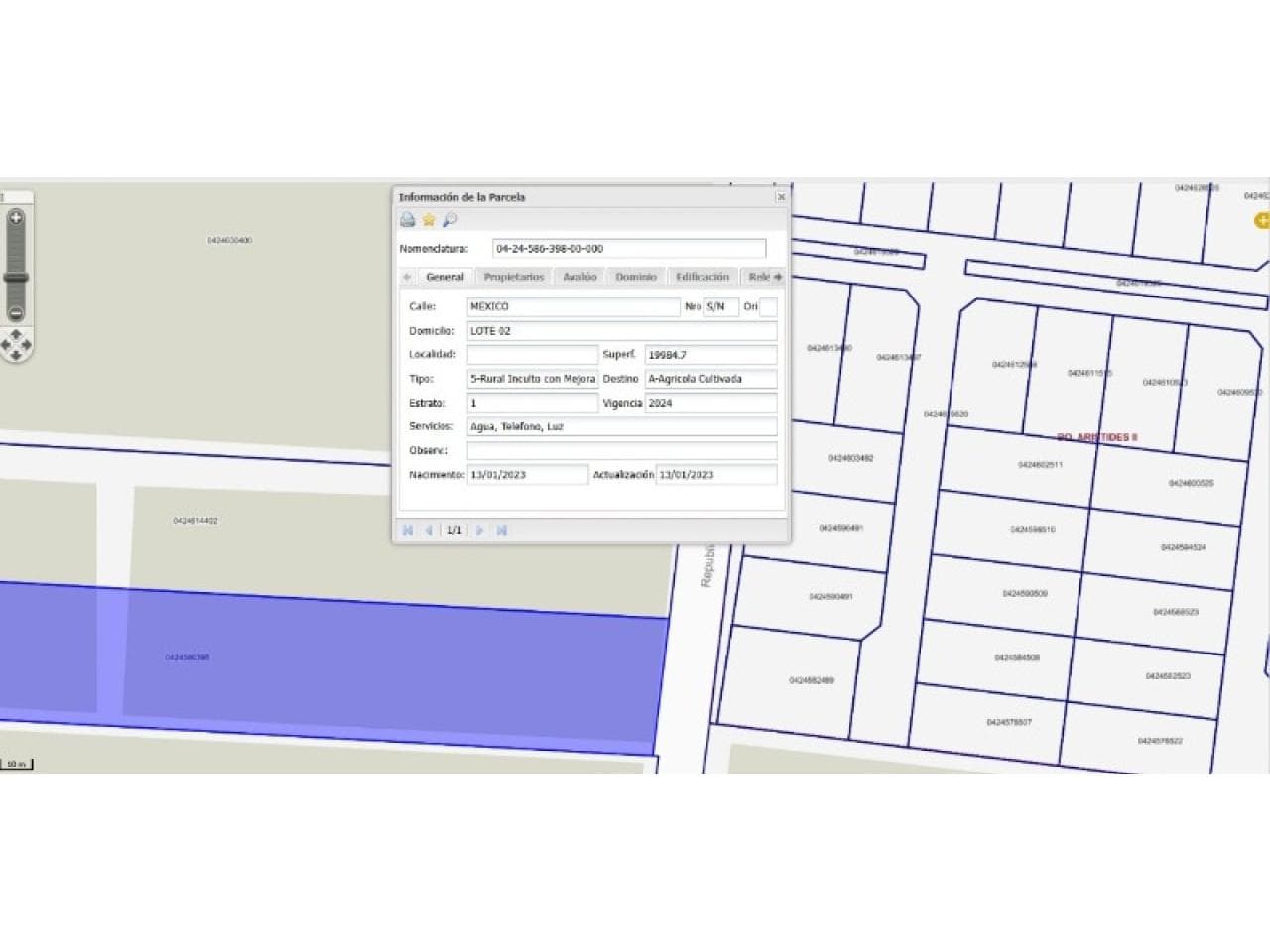The height and width of the screenshot is (952, 1270).
Task: Click parcel label 0424590509 on map
Action: point(1025,594)
